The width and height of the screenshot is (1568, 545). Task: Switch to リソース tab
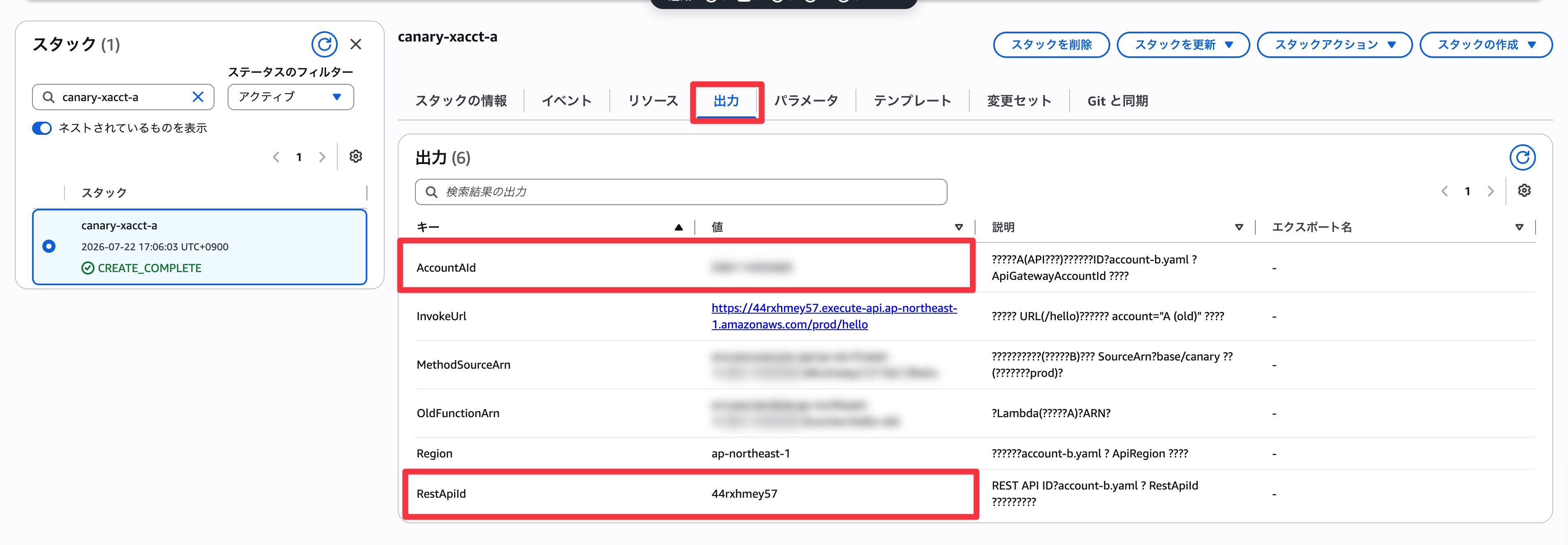[x=653, y=101]
